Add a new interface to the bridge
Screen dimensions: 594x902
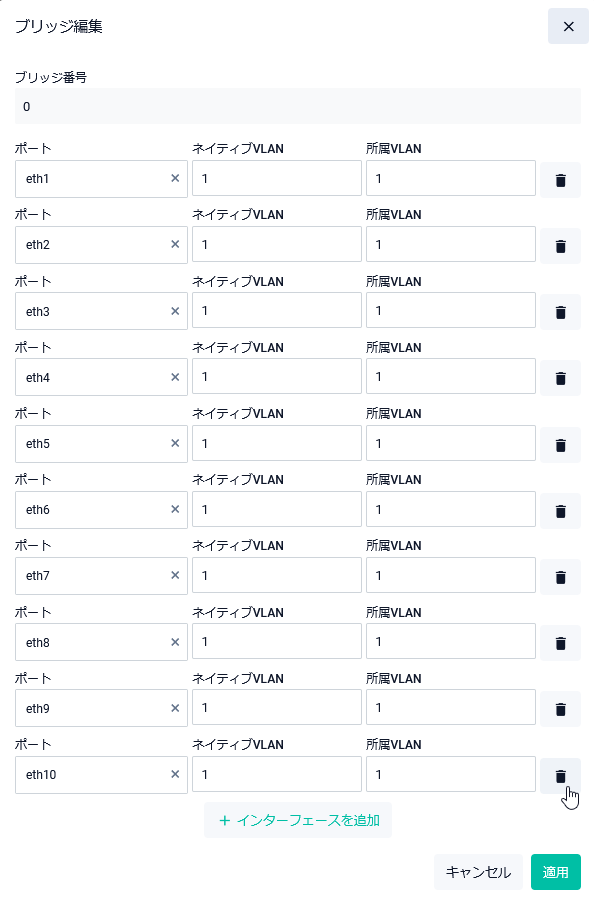[x=298, y=820]
